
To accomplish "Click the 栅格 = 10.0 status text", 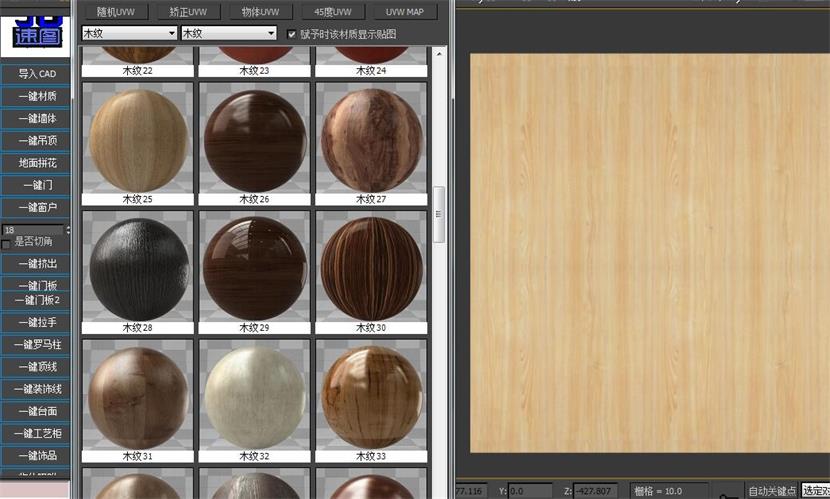I will tap(658, 491).
